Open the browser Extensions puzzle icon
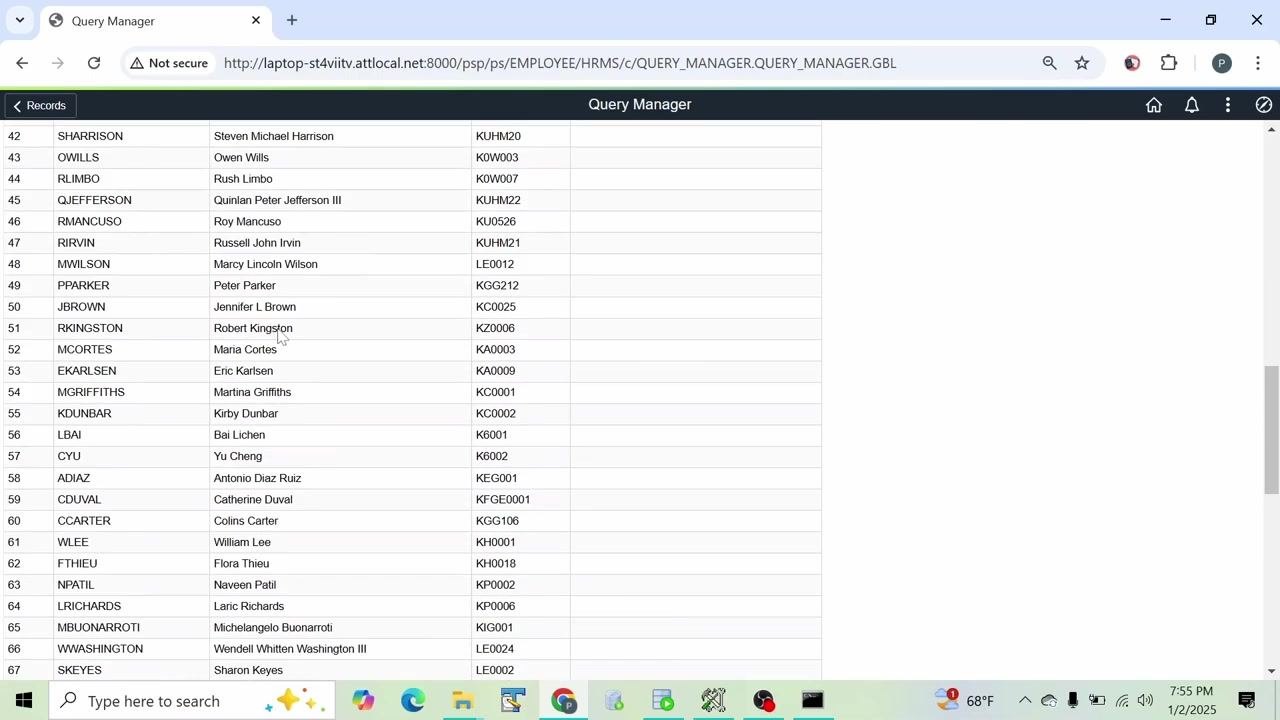The width and height of the screenshot is (1280, 720). [1169, 63]
